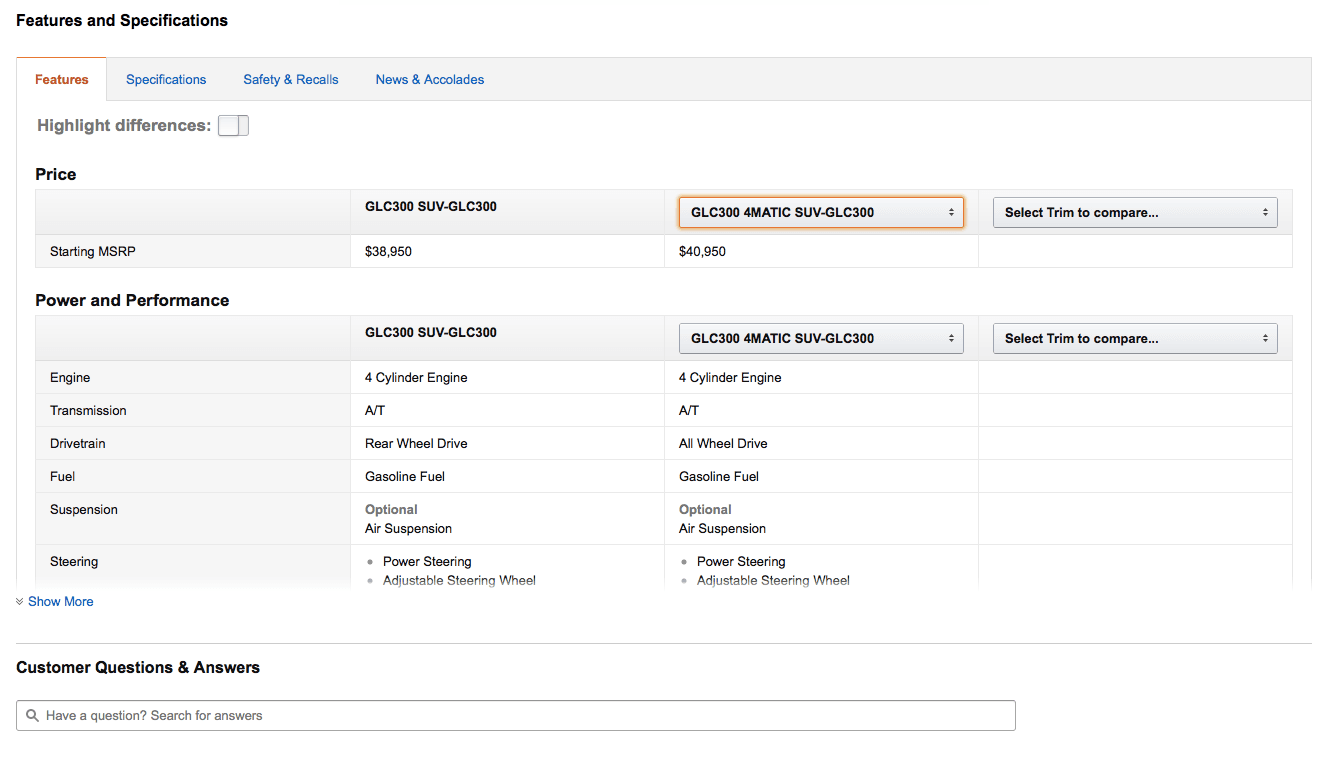Viewport: 1320px width, 758px height.
Task: Open GLC300 4MATIC trim dropdown in Price section
Action: 821,212
